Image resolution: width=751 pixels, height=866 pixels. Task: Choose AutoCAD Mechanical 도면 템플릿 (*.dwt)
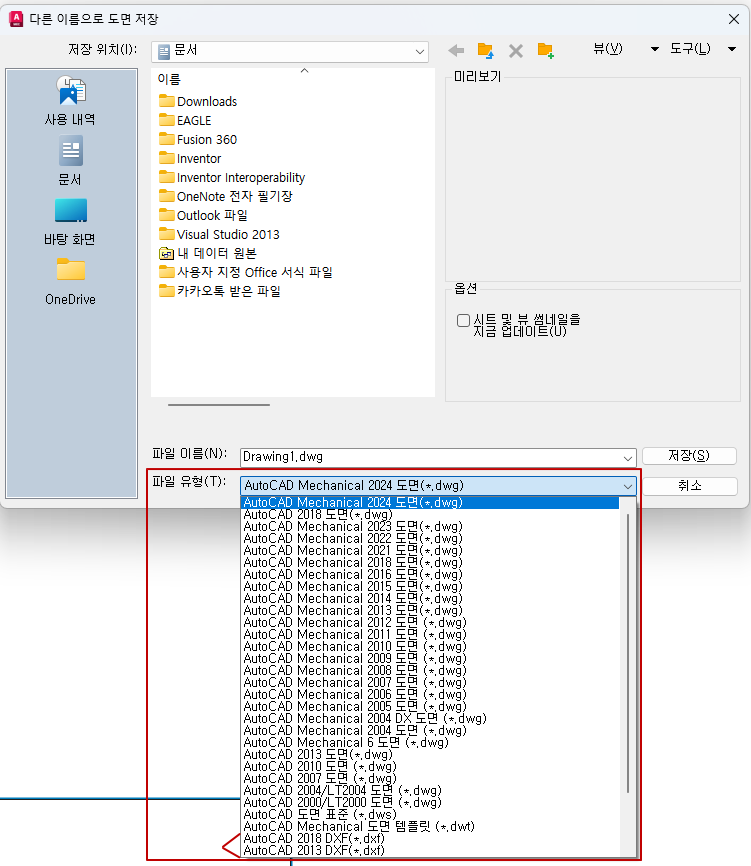[x=430, y=827]
